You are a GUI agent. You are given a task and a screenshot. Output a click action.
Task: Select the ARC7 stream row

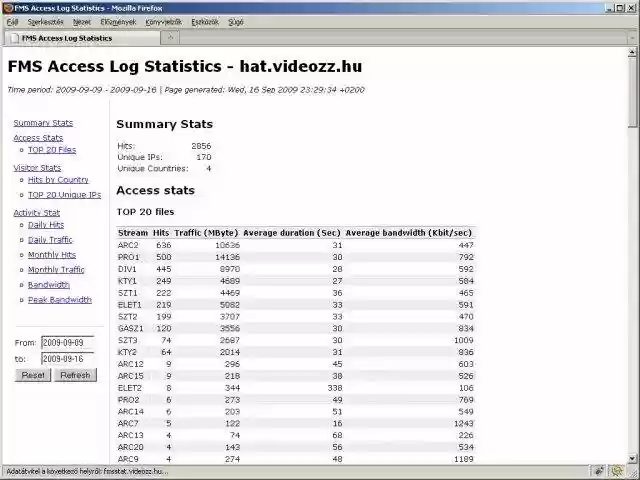(x=296, y=423)
